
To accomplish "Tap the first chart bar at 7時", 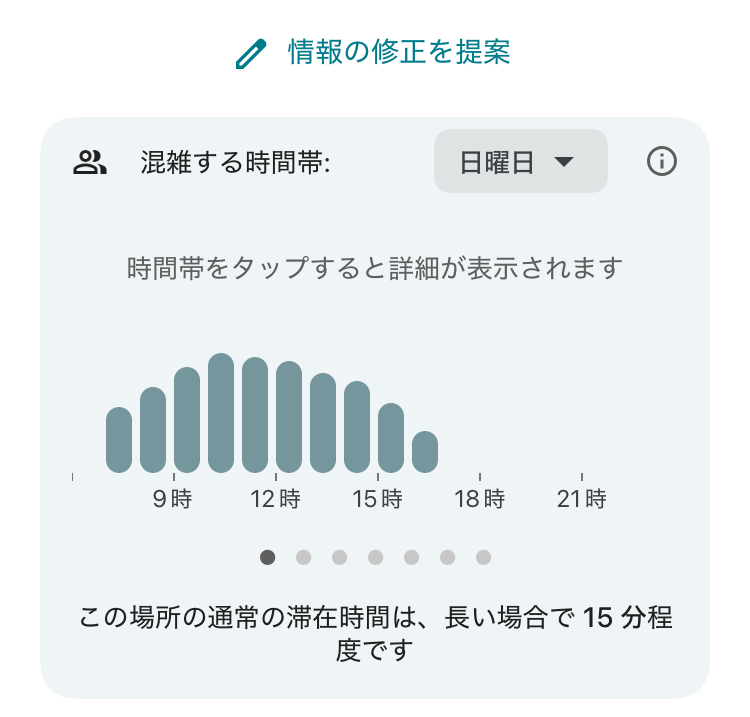I will pos(119,440).
